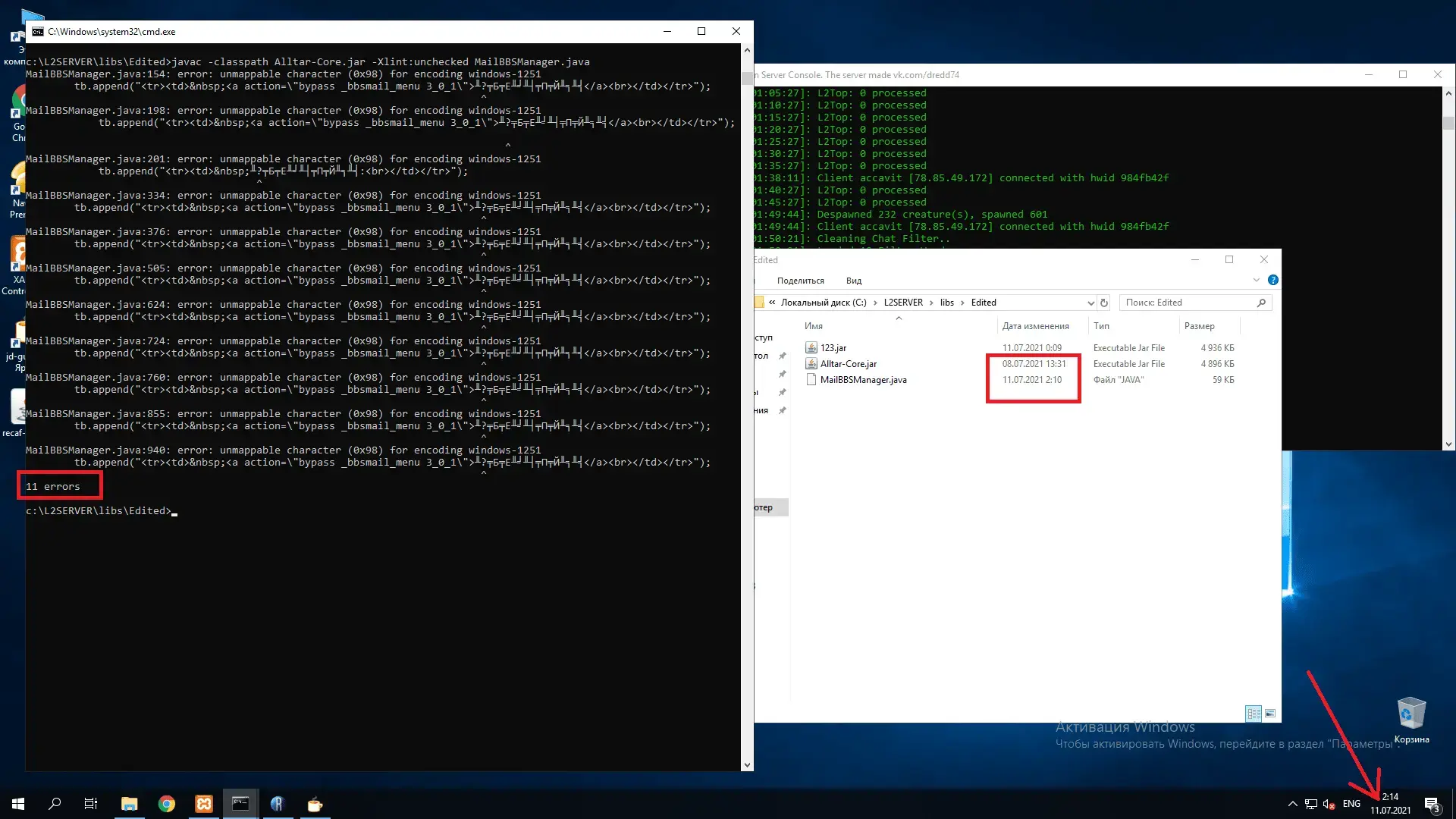This screenshot has height=819, width=1456.
Task: Open the Вид ribbon tab in Explorer
Action: pyautogui.click(x=854, y=281)
